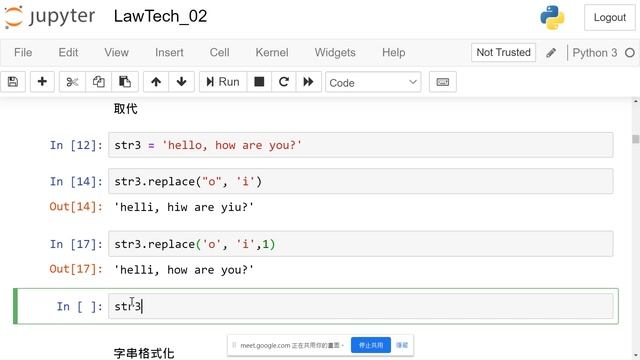
Task: Click the 取代 heading
Action: (126, 109)
